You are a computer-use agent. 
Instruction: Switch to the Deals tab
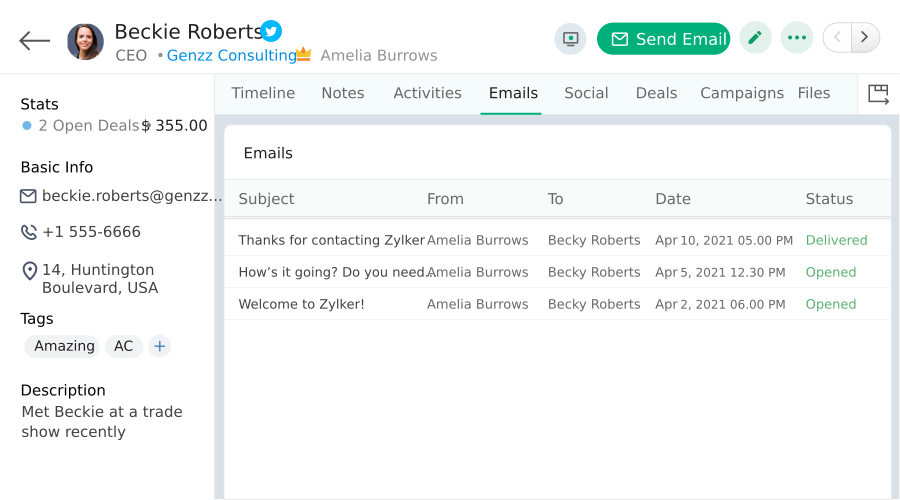pyautogui.click(x=656, y=93)
